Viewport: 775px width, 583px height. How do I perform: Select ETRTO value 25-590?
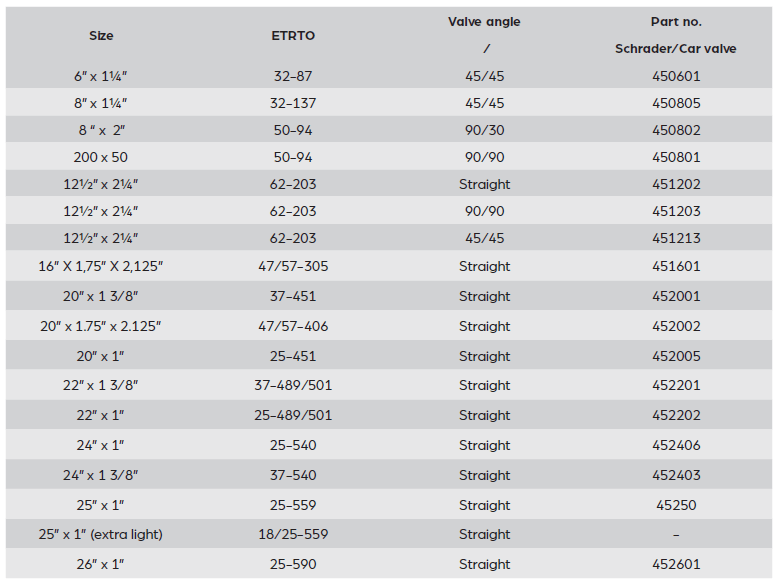point(293,564)
